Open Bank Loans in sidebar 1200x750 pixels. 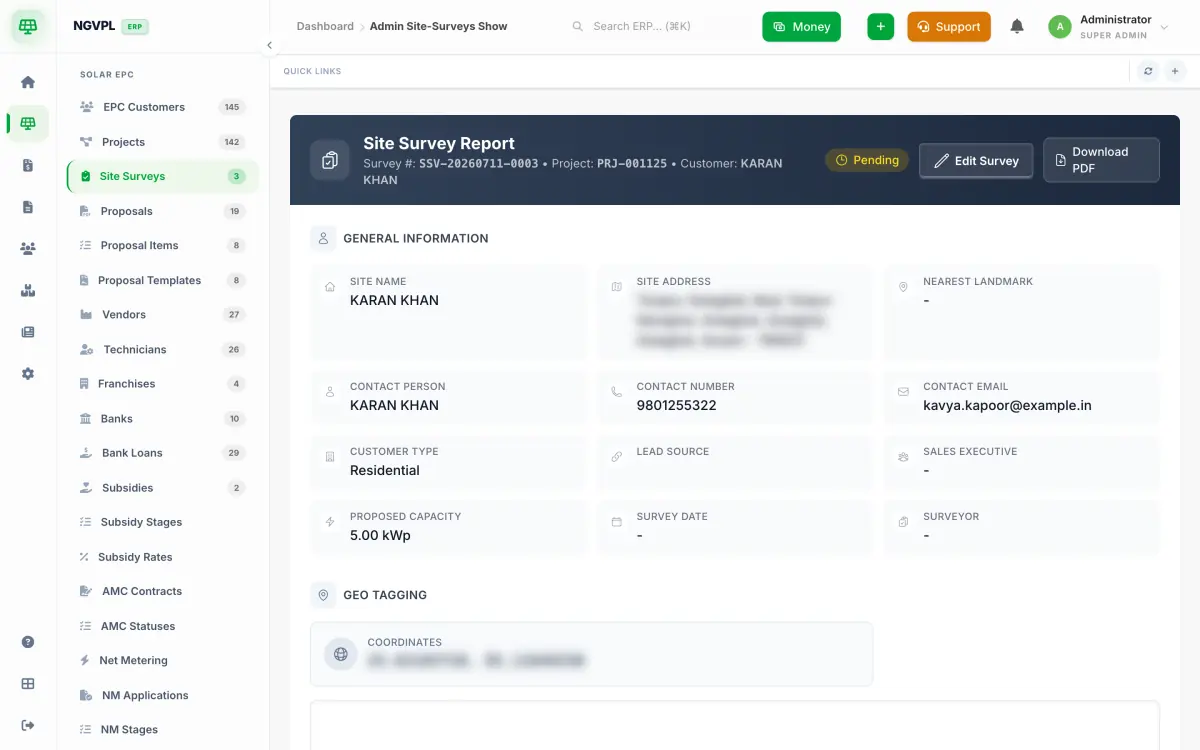click(162, 453)
